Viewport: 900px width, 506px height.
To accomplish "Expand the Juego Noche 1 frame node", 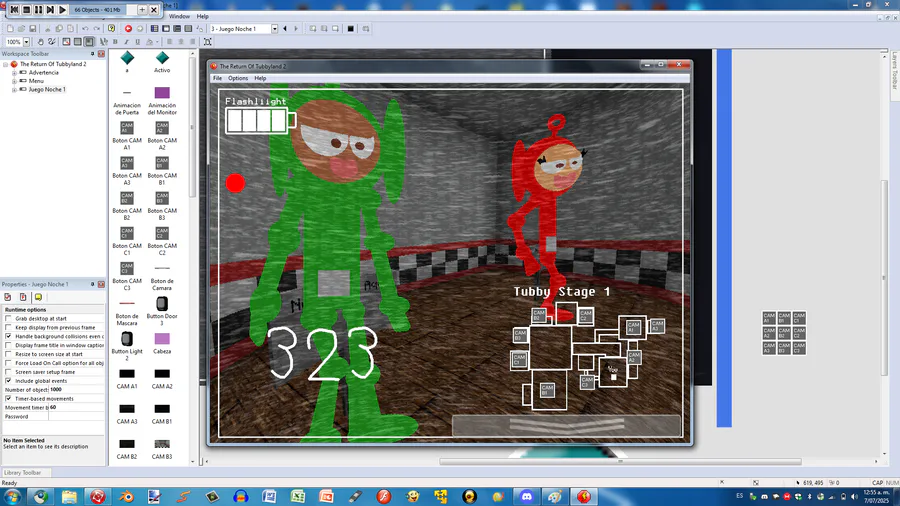I will 14,89.
